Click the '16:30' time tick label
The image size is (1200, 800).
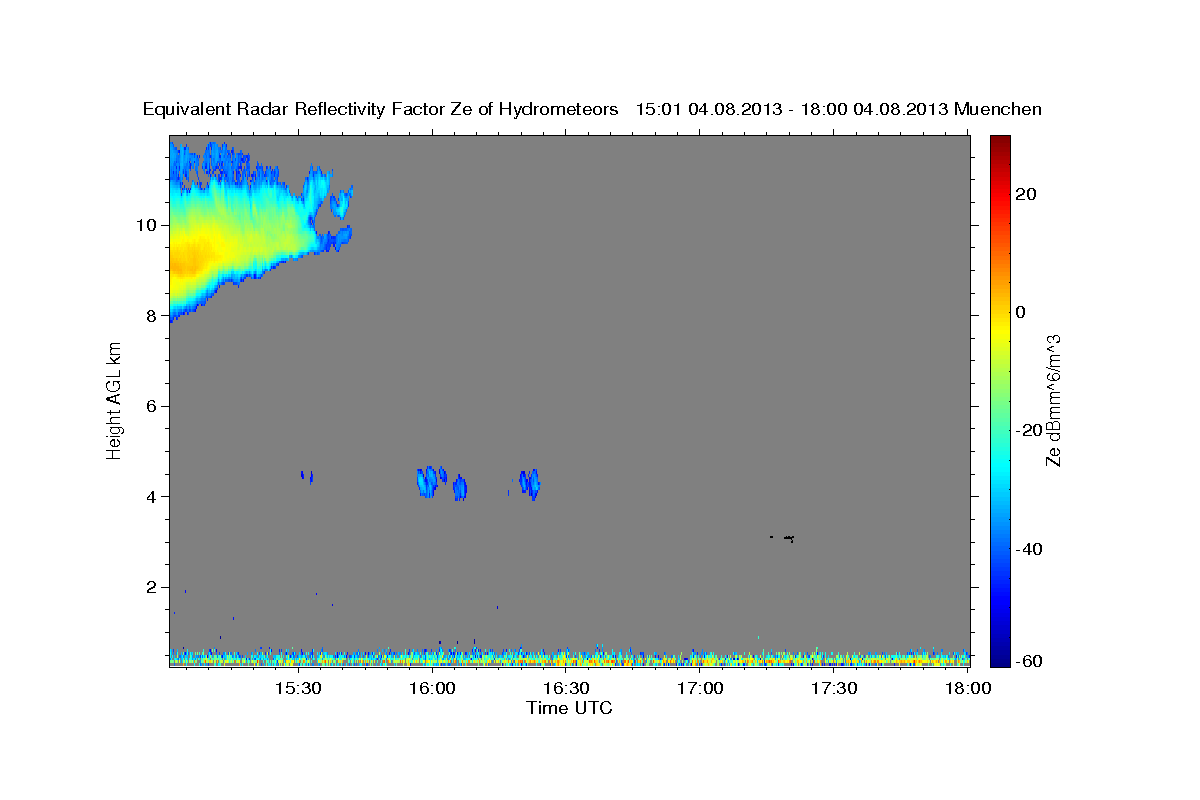tap(566, 689)
